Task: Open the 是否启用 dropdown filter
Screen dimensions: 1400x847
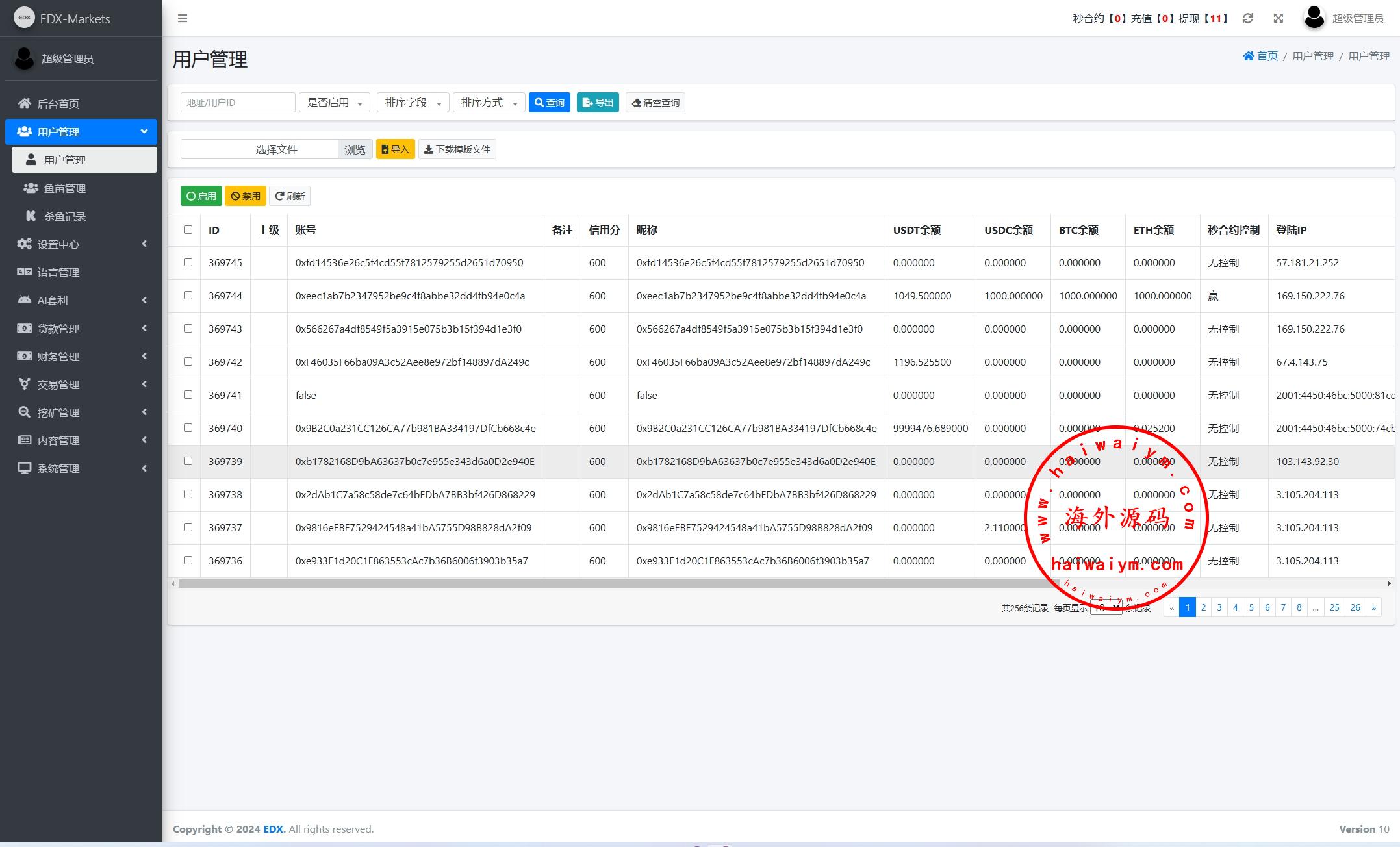Action: (335, 103)
